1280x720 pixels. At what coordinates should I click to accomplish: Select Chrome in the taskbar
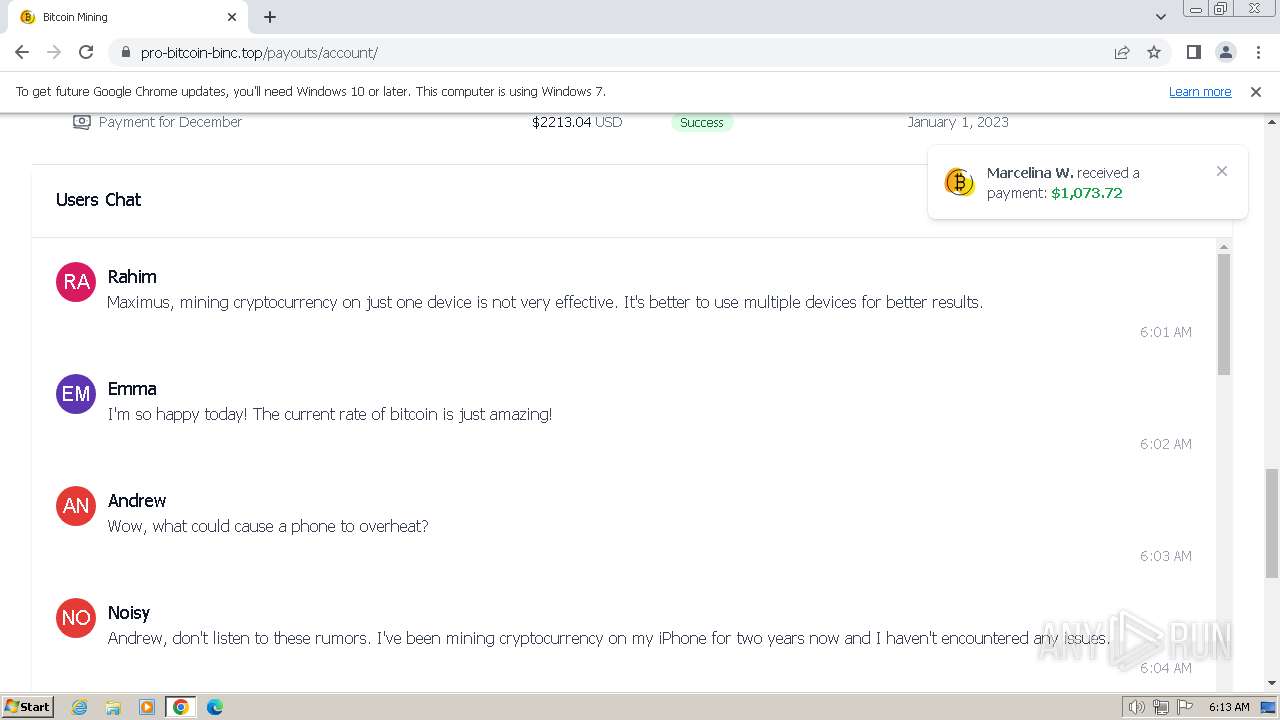pyautogui.click(x=181, y=707)
